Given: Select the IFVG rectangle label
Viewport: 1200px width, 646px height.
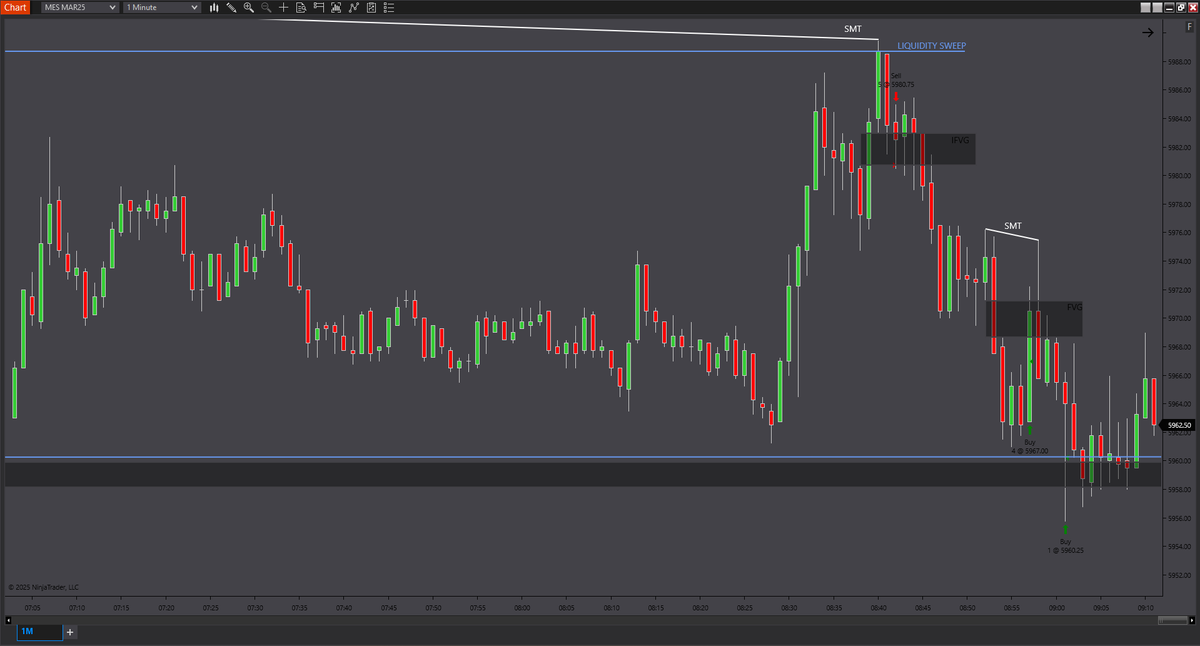Looking at the screenshot, I should tap(960, 141).
